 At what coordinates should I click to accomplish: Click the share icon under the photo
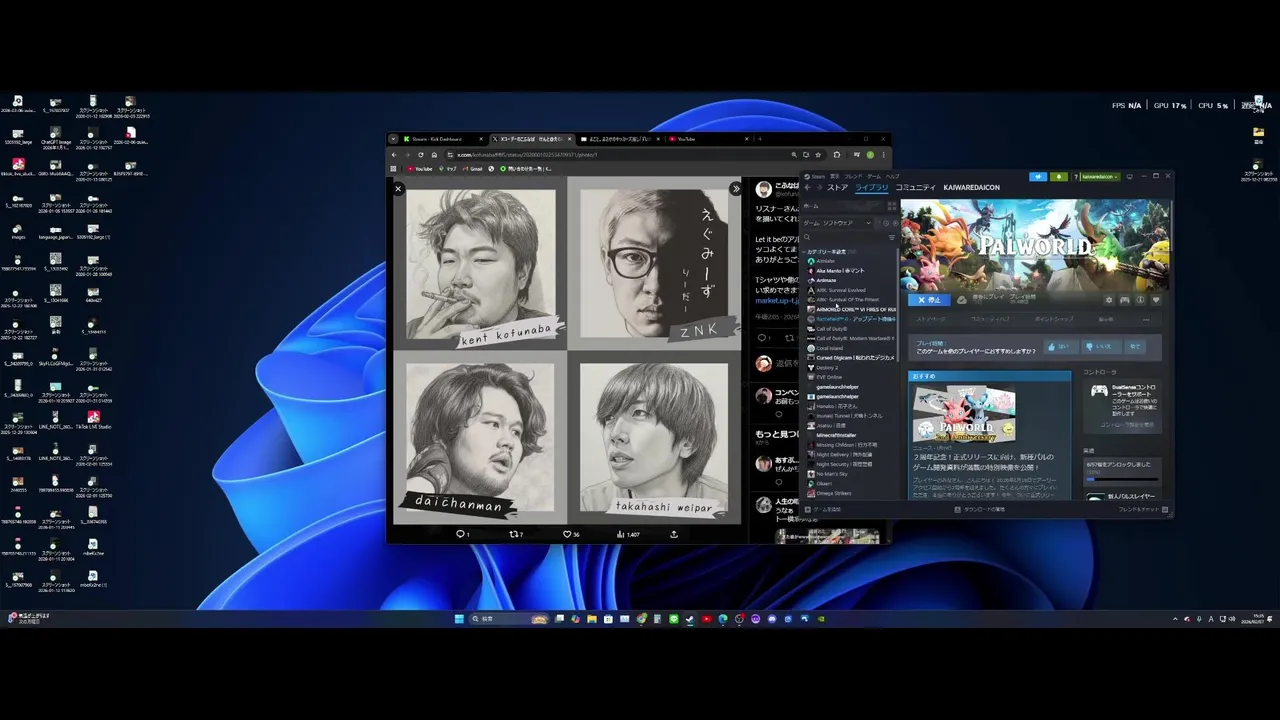click(674, 534)
